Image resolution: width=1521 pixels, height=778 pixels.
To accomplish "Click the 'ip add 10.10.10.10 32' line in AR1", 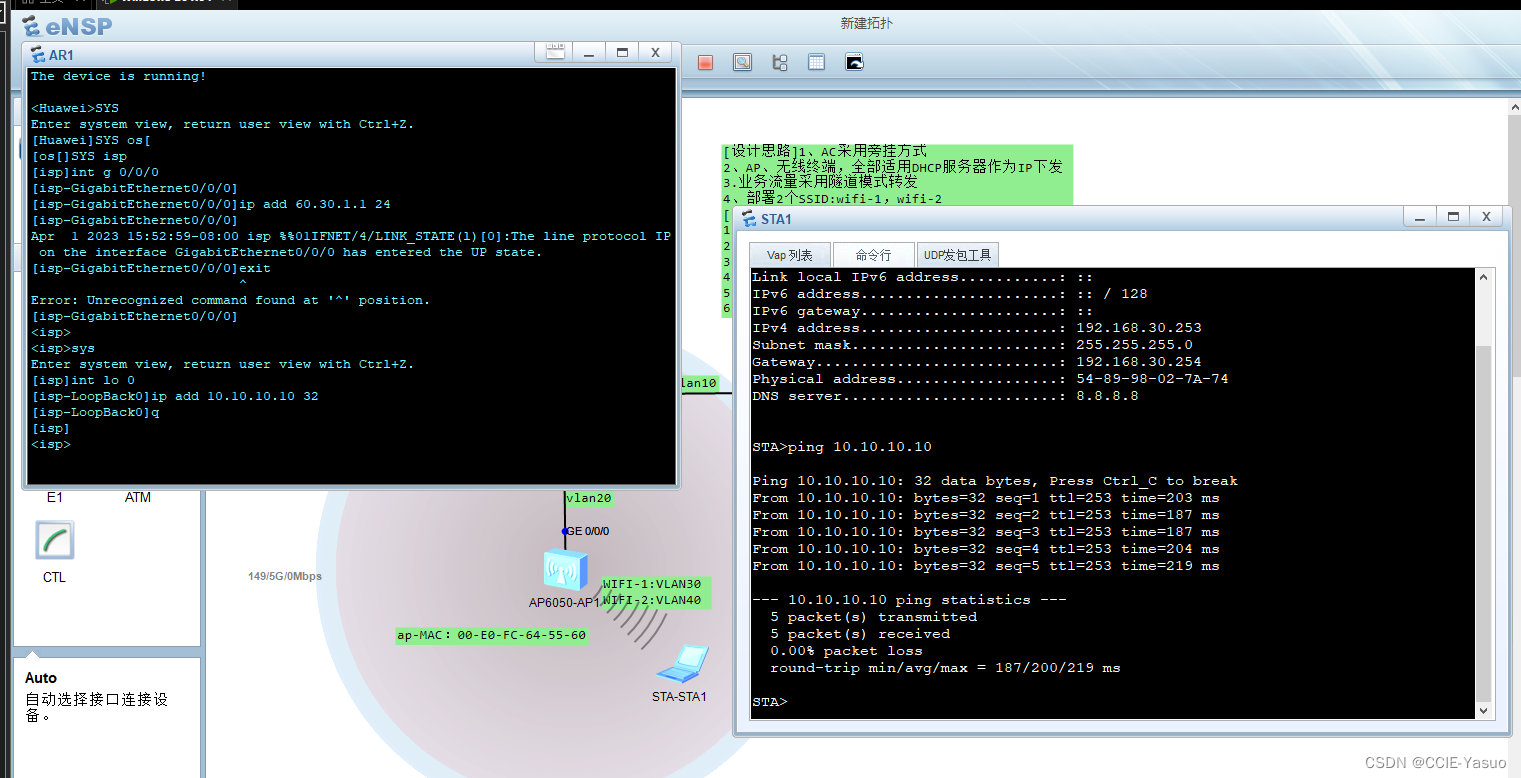I will pos(175,396).
